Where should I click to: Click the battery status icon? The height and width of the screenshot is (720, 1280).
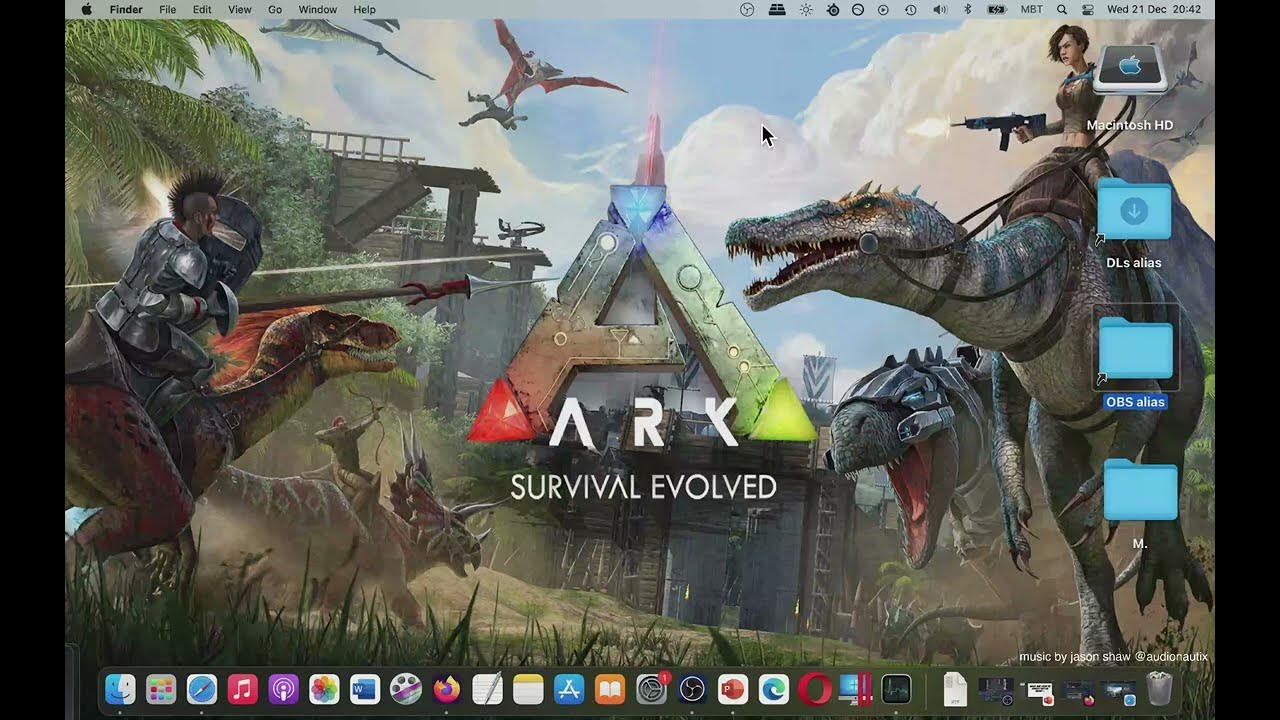pos(996,9)
